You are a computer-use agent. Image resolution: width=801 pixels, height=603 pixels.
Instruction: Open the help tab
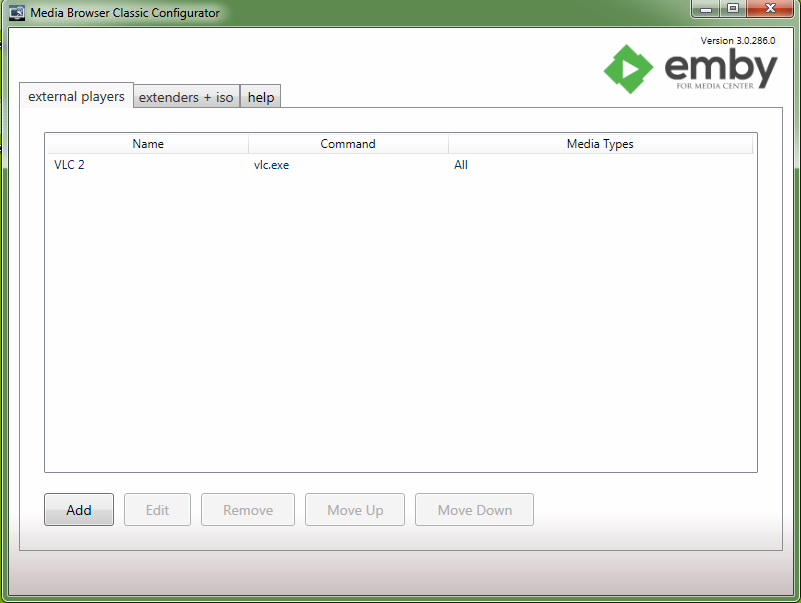(260, 97)
